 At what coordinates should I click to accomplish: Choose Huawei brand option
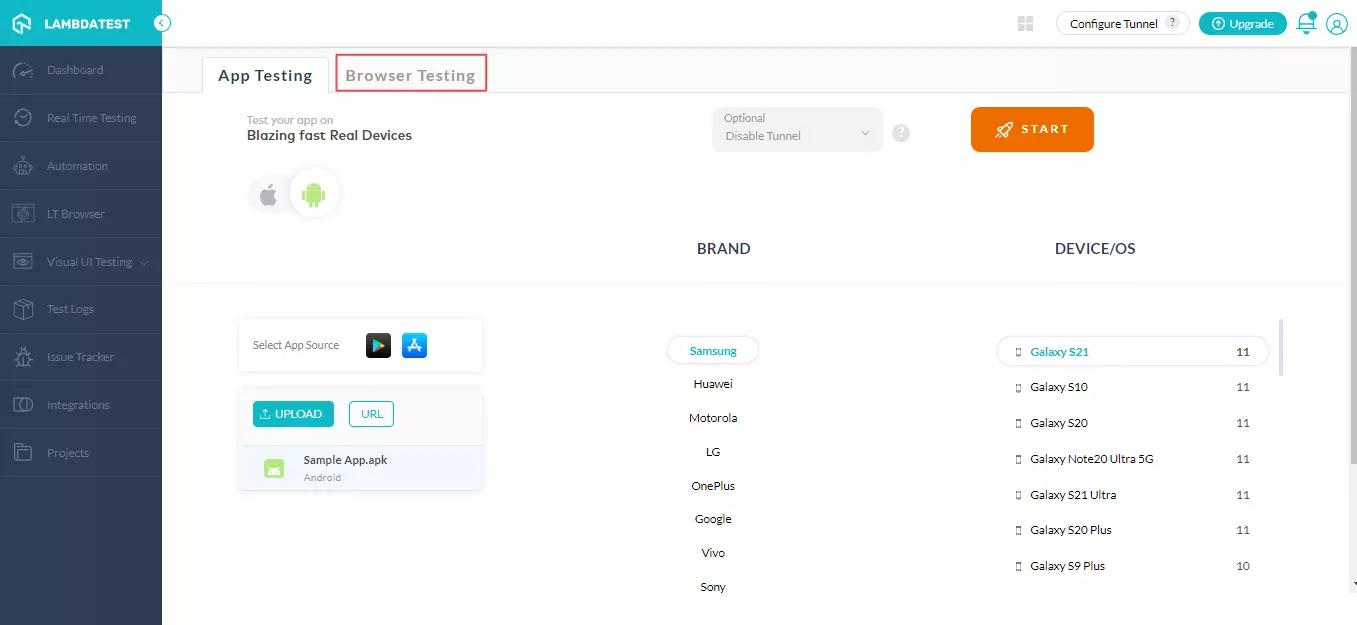click(x=713, y=384)
